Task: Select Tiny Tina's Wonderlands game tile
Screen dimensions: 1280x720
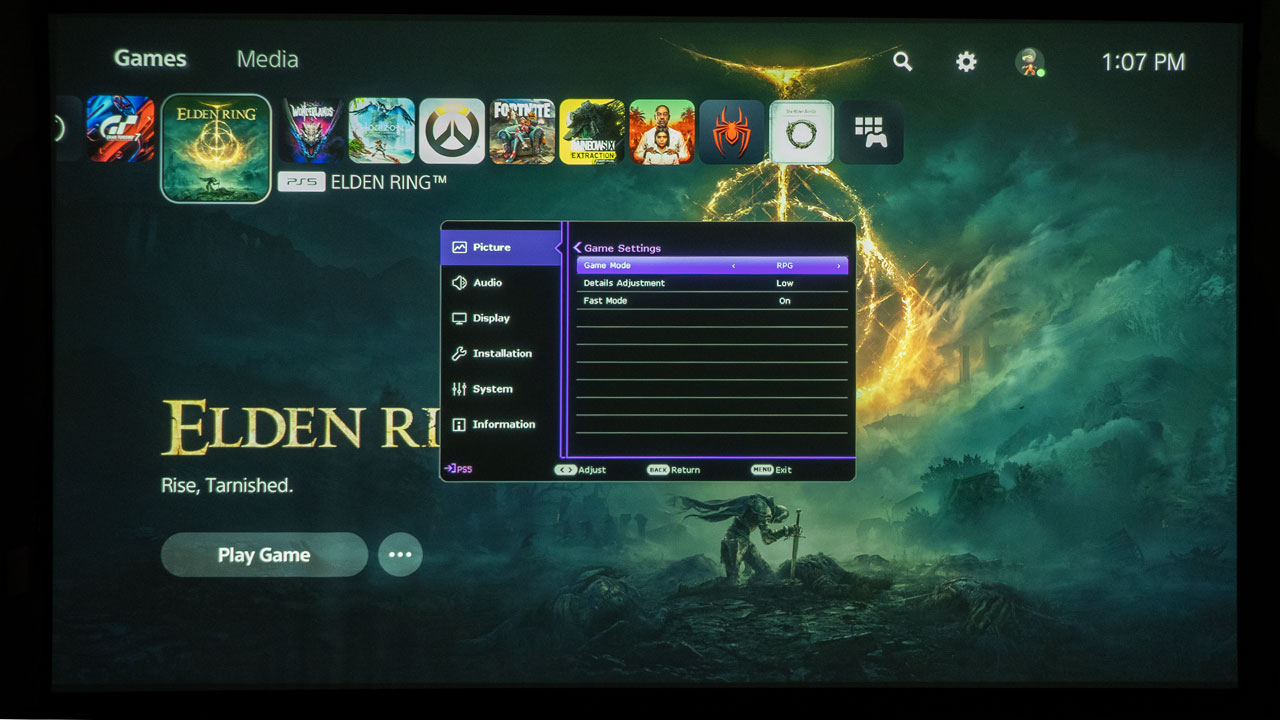Action: 312,131
